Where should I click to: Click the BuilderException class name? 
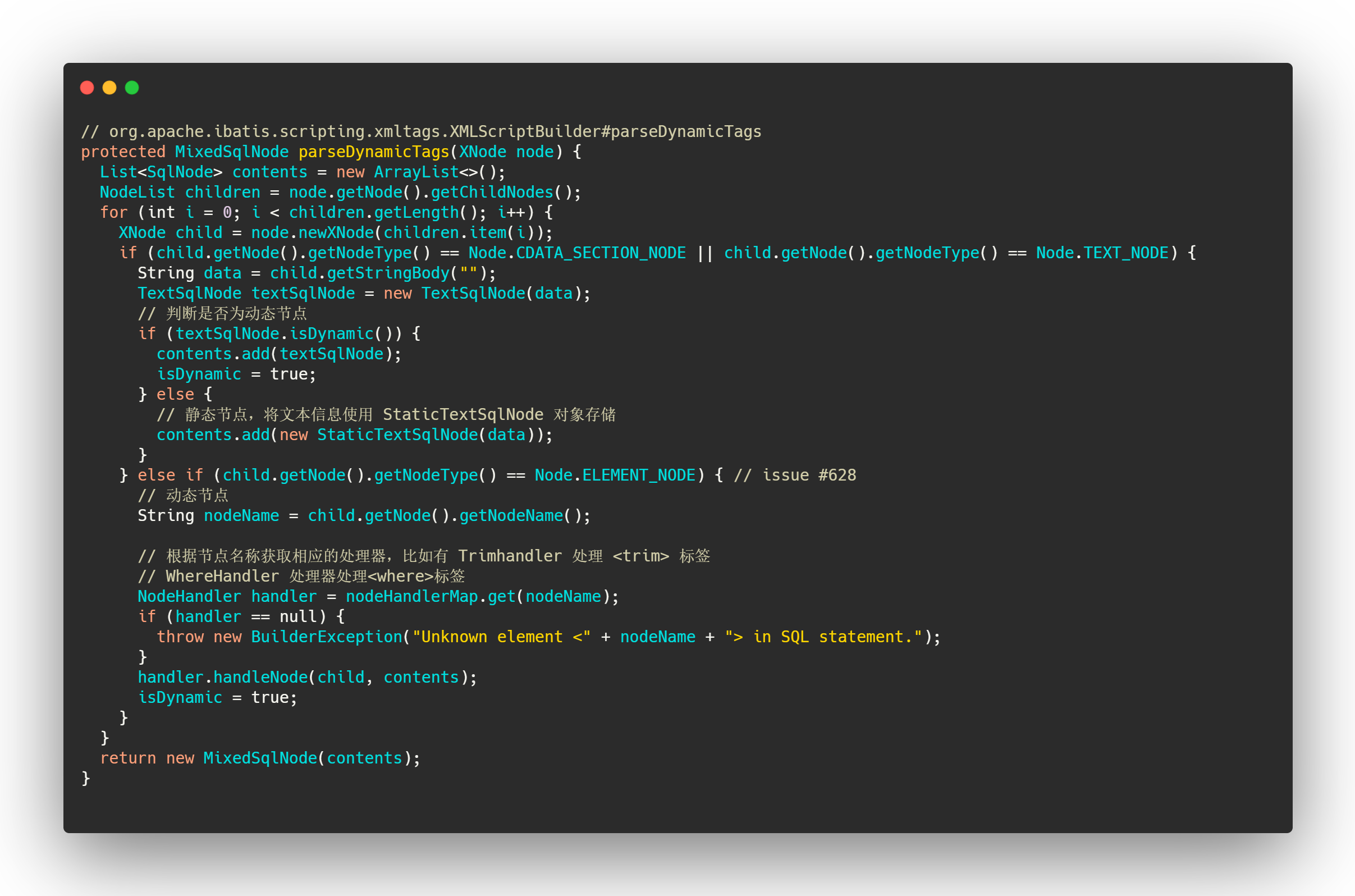point(326,637)
